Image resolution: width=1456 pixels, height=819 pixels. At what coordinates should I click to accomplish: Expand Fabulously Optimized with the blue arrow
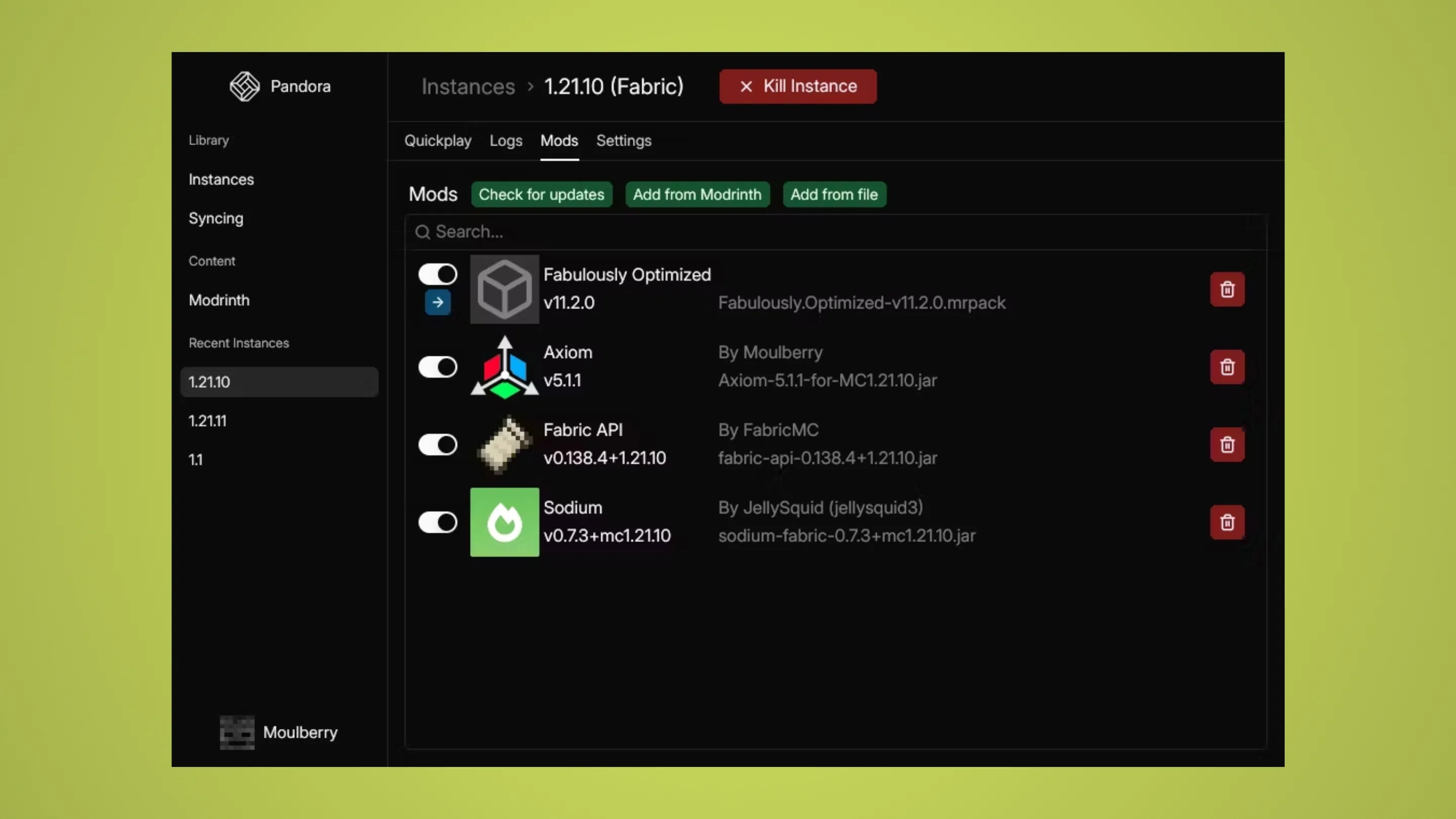(x=437, y=302)
